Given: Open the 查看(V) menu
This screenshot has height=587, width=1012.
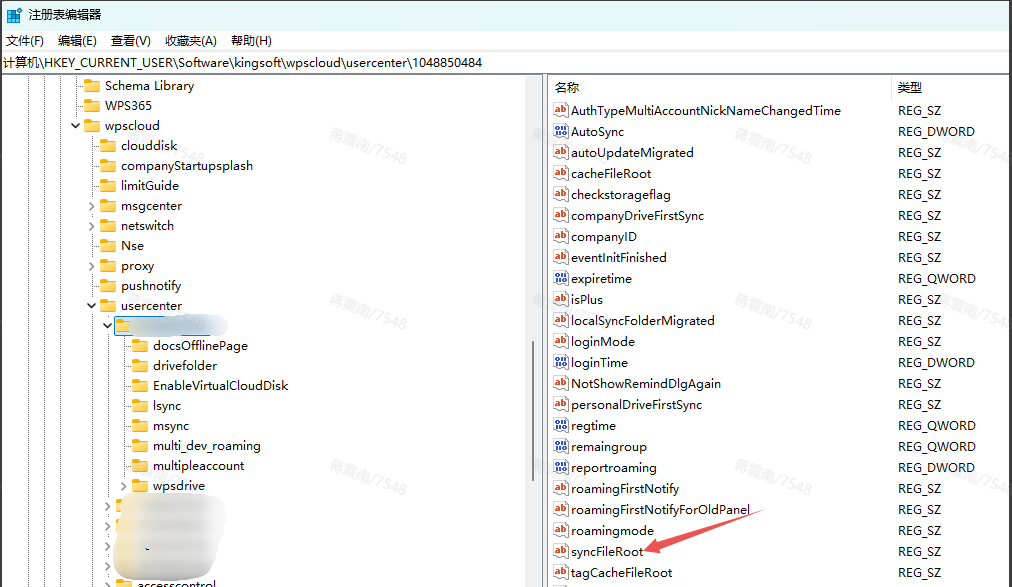Looking at the screenshot, I should tap(130, 41).
